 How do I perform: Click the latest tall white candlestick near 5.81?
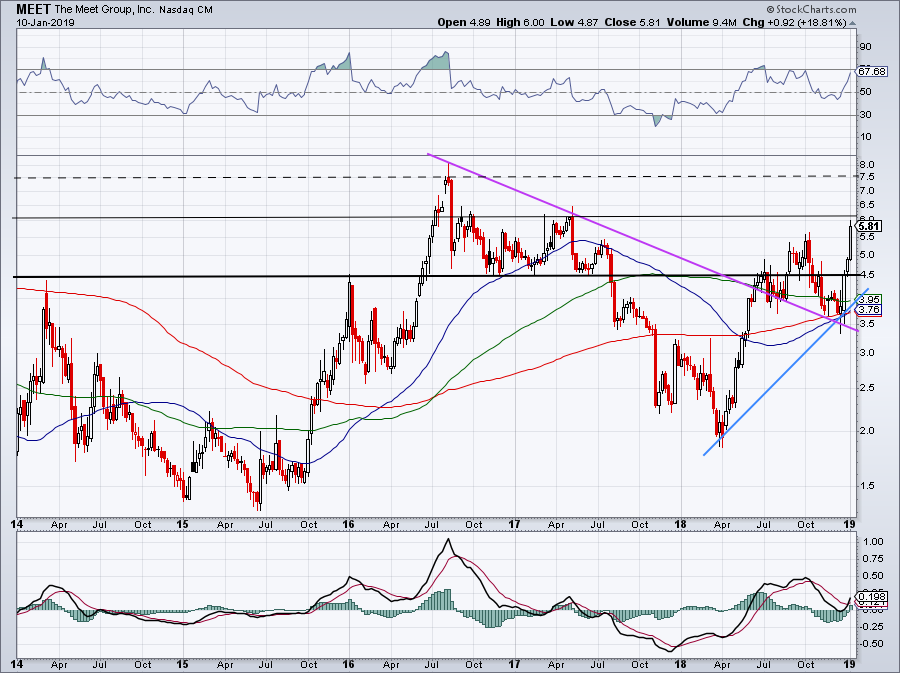pyautogui.click(x=850, y=241)
